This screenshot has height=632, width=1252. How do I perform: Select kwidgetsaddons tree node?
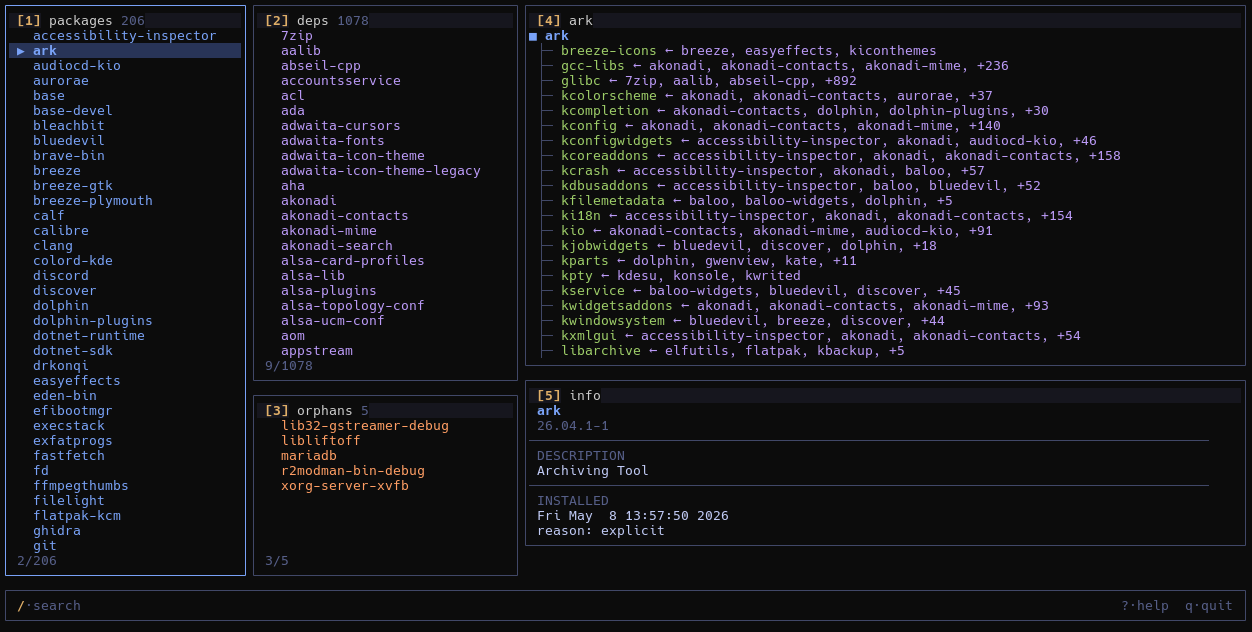point(617,306)
